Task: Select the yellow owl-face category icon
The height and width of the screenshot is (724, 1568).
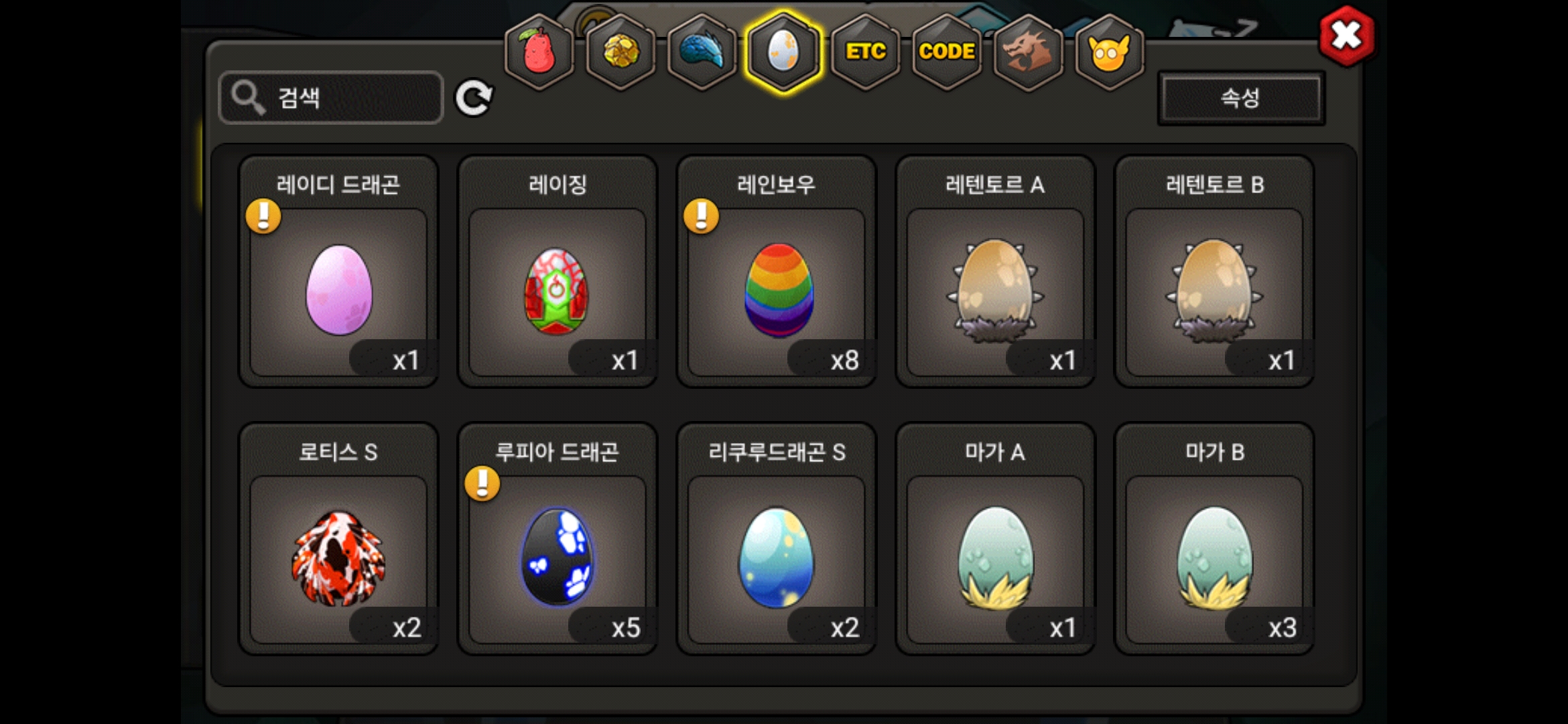Action: (x=1110, y=52)
